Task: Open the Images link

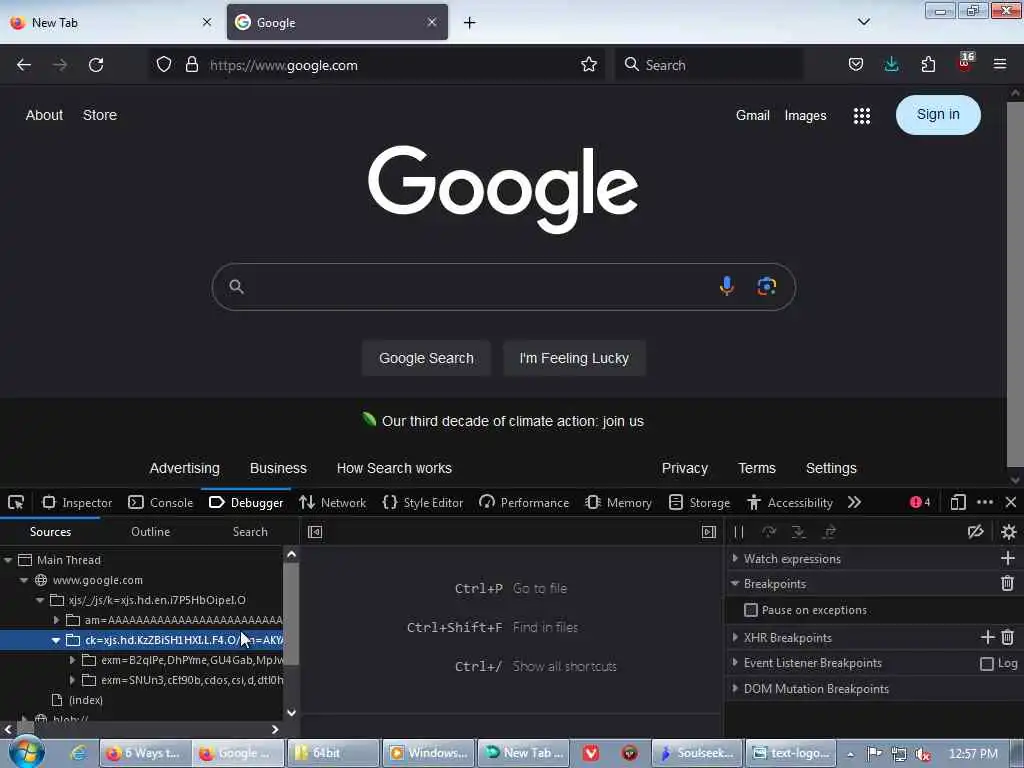Action: [805, 116]
